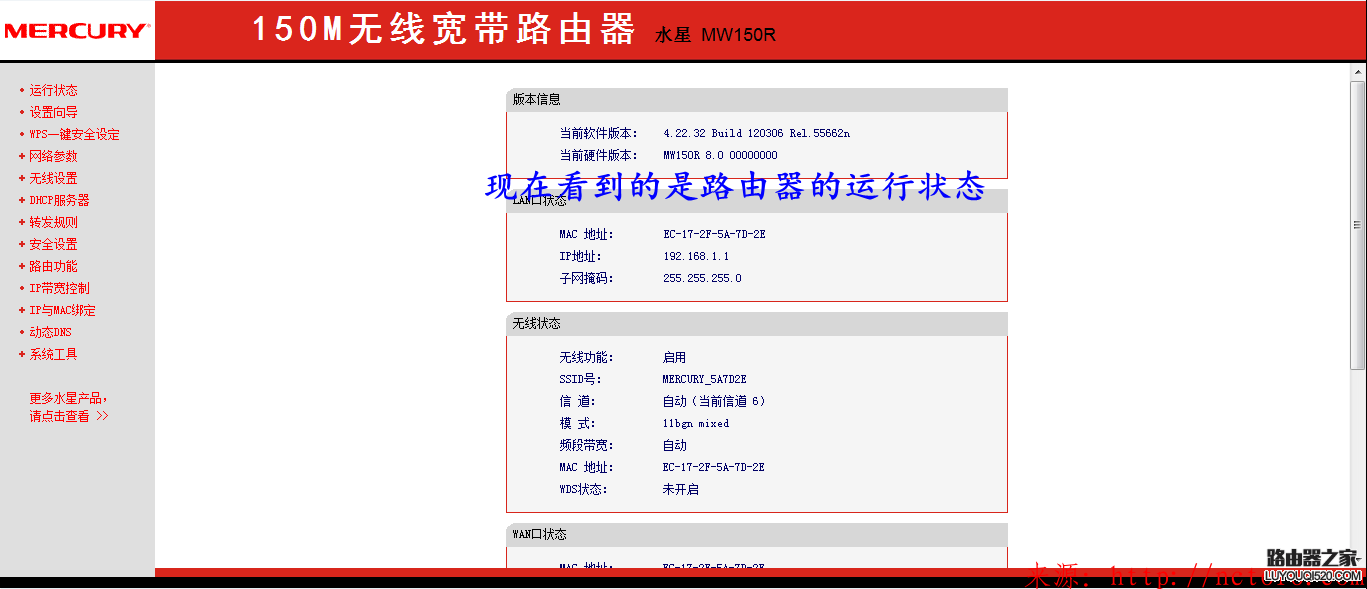Image resolution: width=1367 pixels, height=589 pixels.
Task: Select the hardware version MW150R 8.0 text
Action: [x=720, y=155]
